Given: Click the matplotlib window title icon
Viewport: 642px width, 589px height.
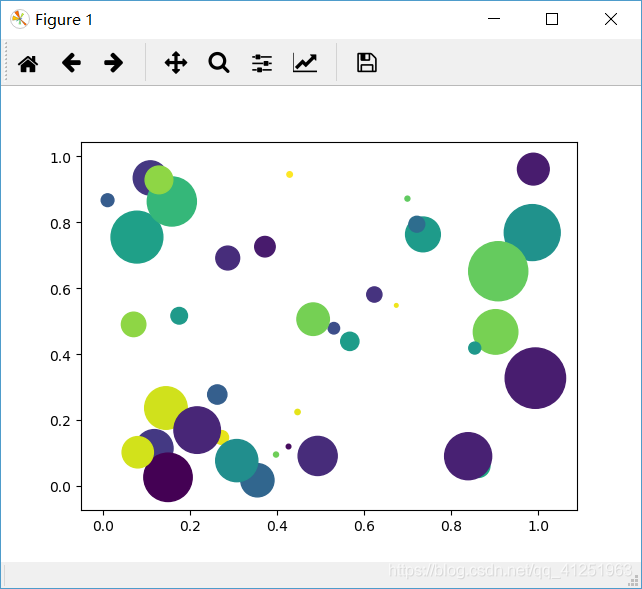Looking at the screenshot, I should click(20, 19).
